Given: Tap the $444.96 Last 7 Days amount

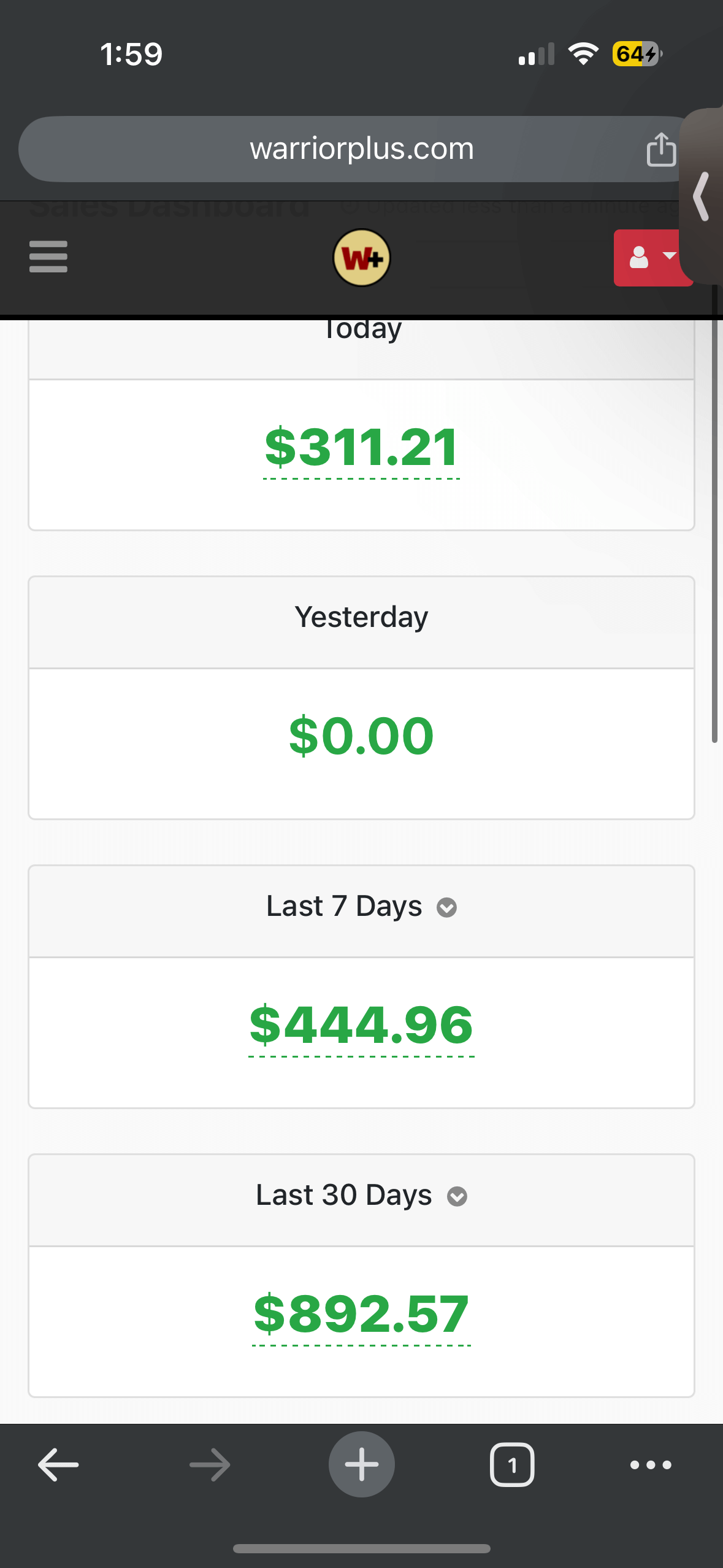Looking at the screenshot, I should coord(361,1025).
